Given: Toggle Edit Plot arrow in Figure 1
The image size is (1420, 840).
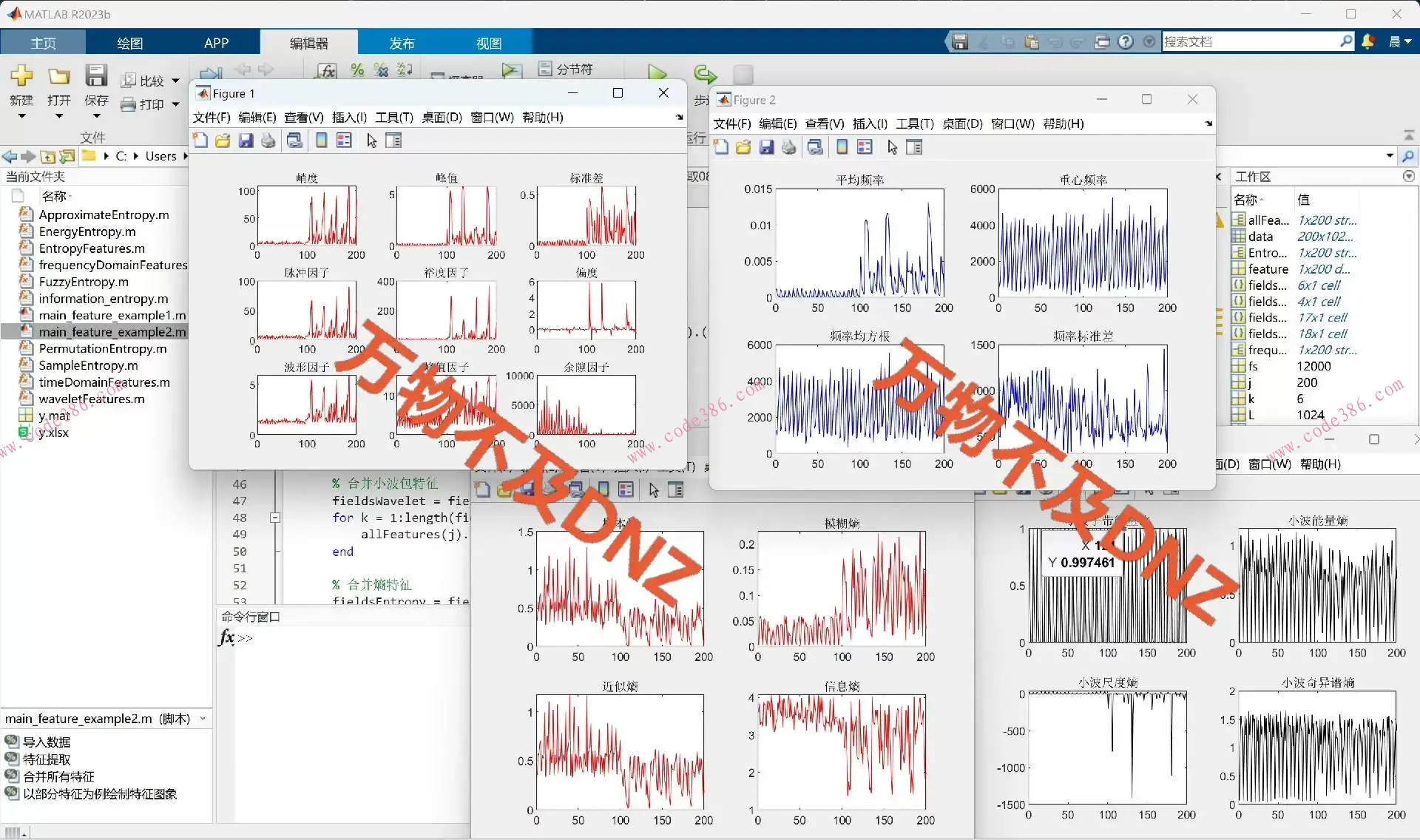Looking at the screenshot, I should (x=371, y=140).
